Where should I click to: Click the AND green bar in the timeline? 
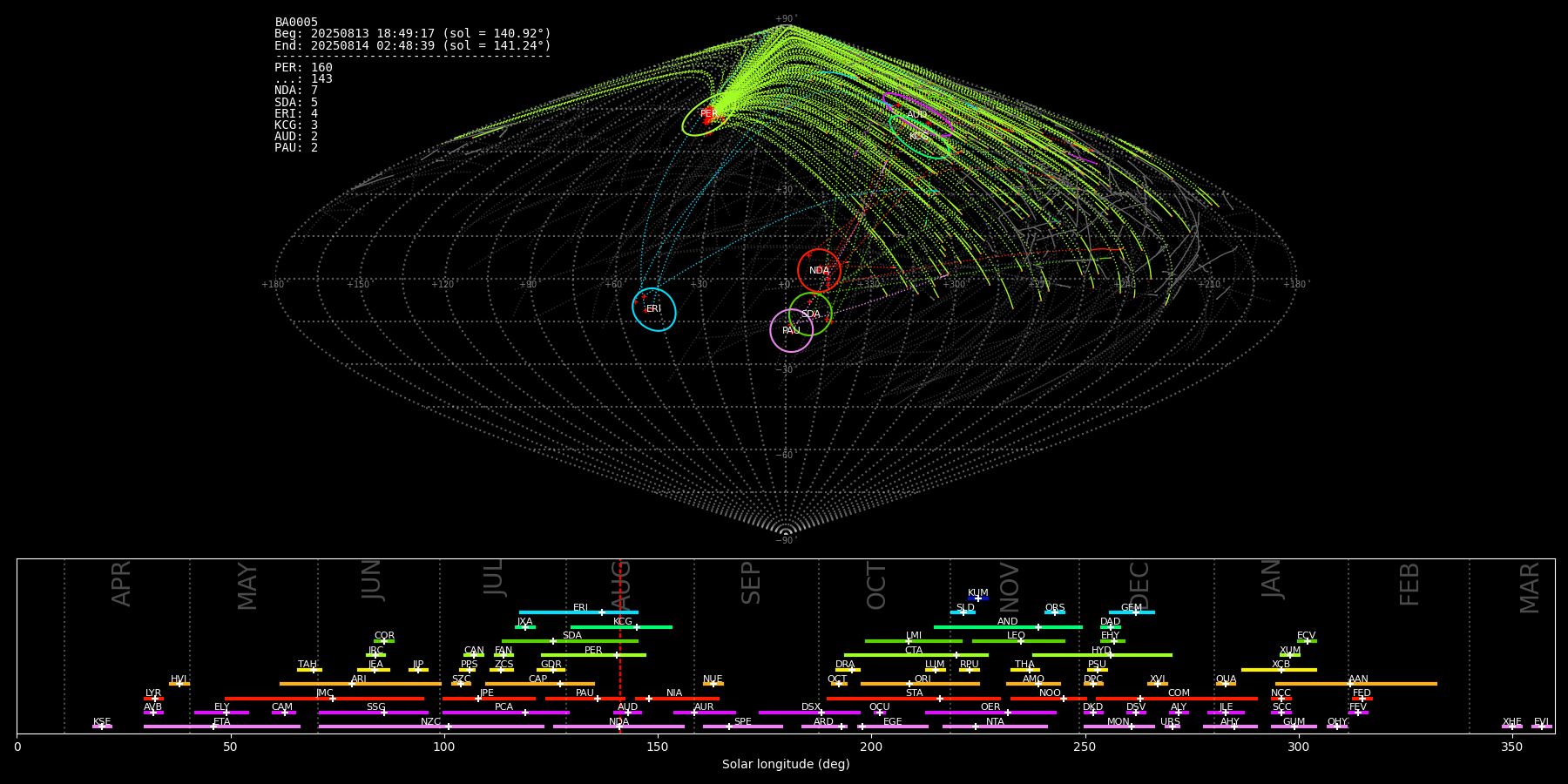pos(1008,626)
